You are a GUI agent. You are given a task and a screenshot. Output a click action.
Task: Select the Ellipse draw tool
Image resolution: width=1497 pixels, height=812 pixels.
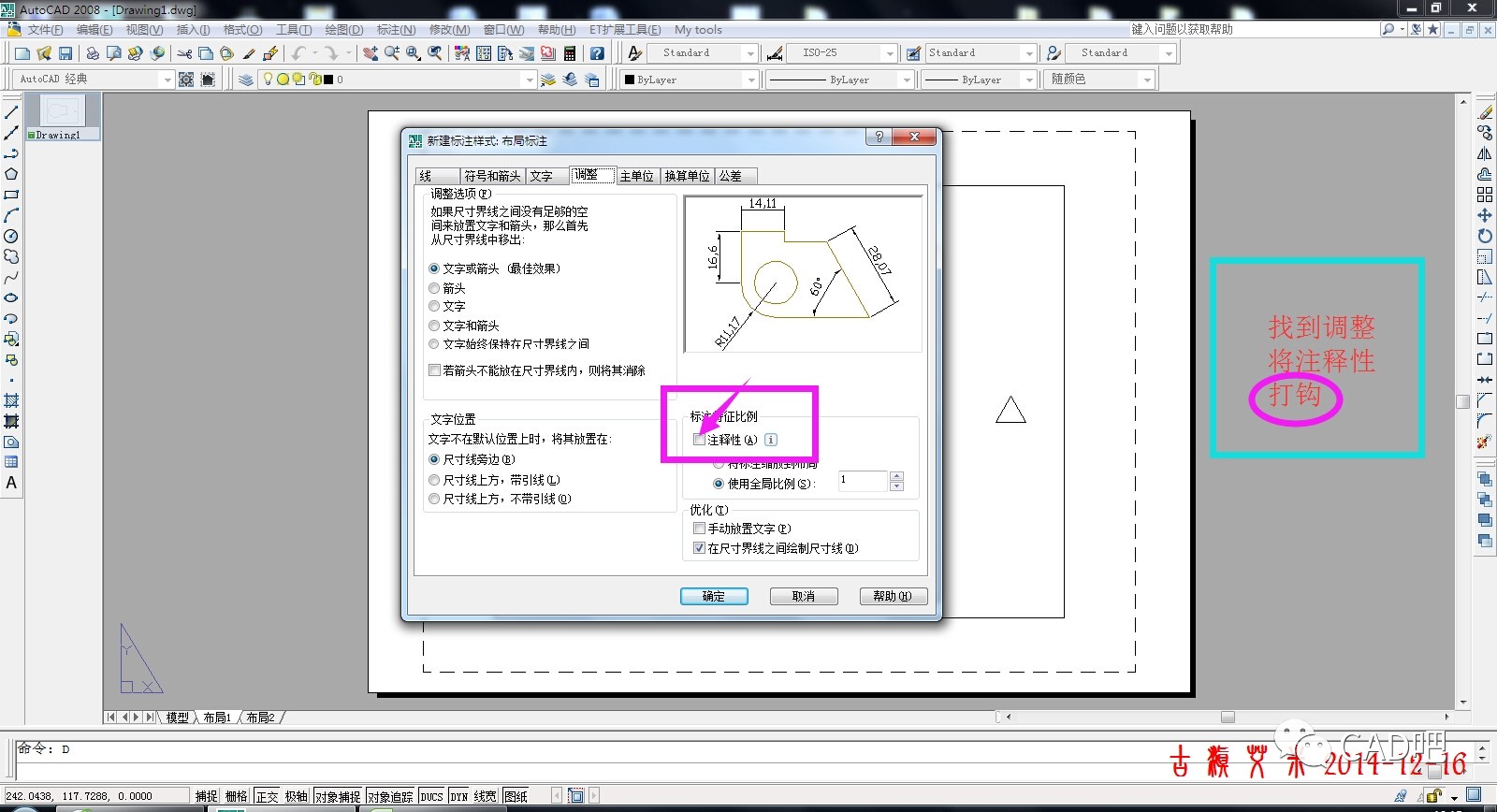[x=11, y=297]
